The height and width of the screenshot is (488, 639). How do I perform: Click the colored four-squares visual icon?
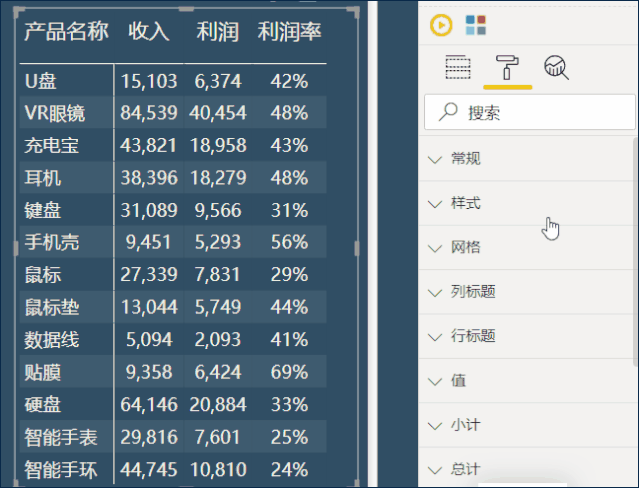pos(476,25)
